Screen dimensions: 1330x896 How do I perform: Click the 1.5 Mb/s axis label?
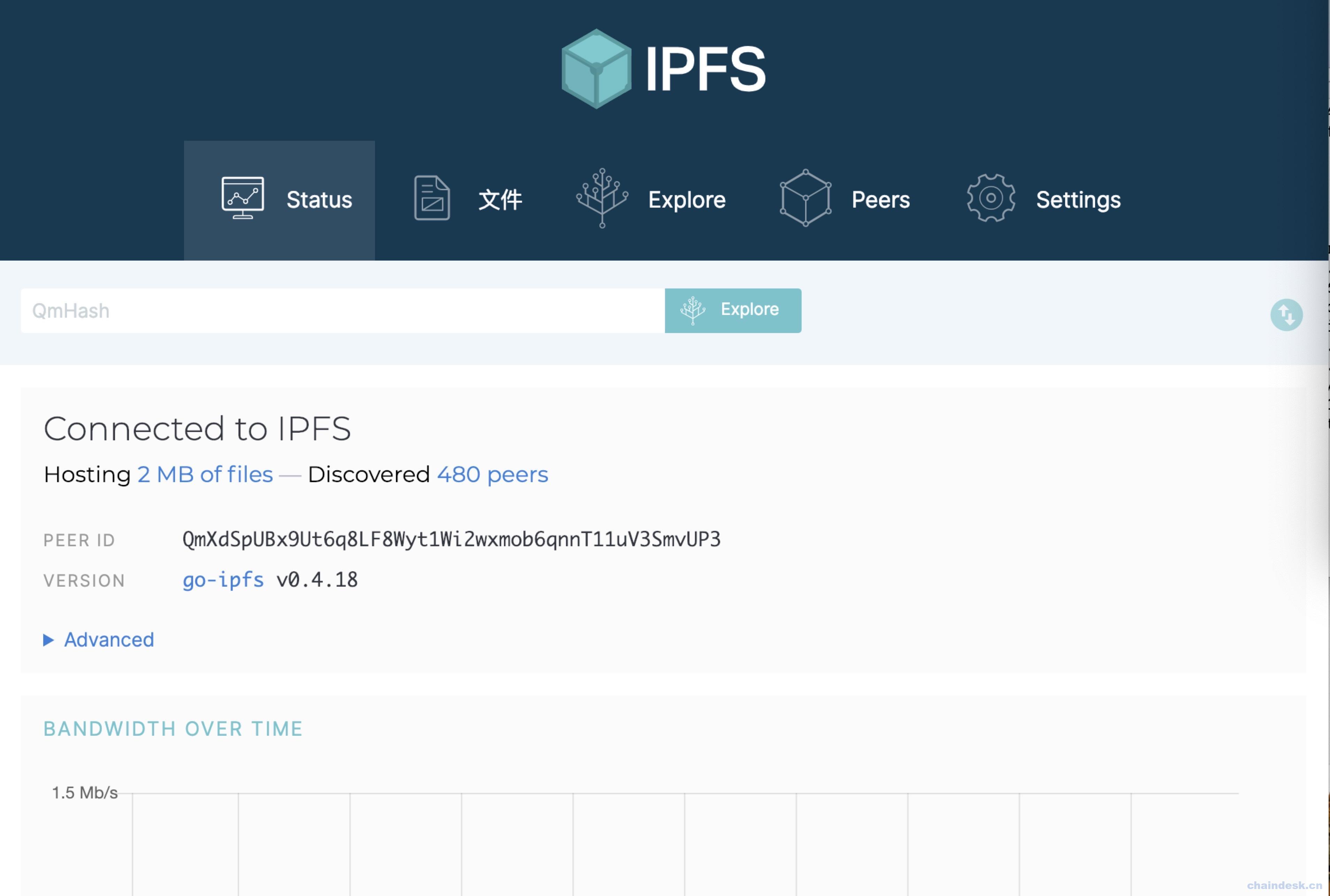[85, 793]
